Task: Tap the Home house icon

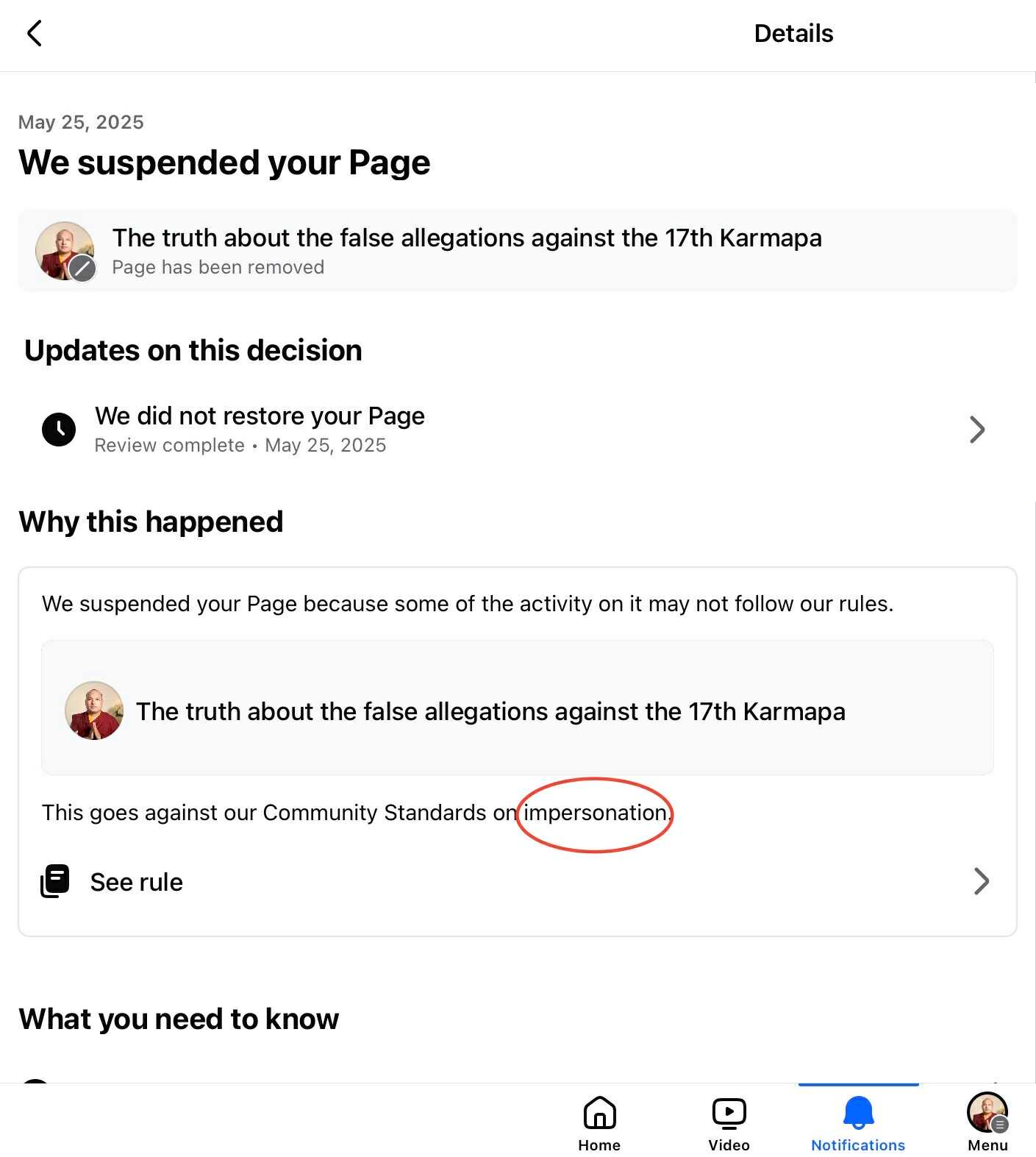Action: (x=599, y=1112)
